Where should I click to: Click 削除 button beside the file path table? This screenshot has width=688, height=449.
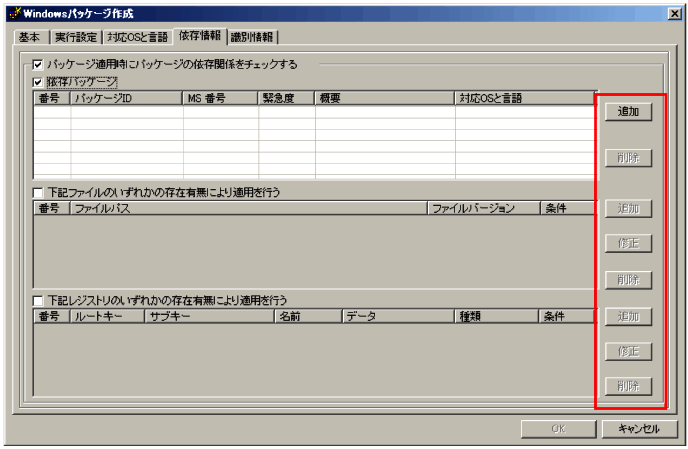(x=628, y=280)
